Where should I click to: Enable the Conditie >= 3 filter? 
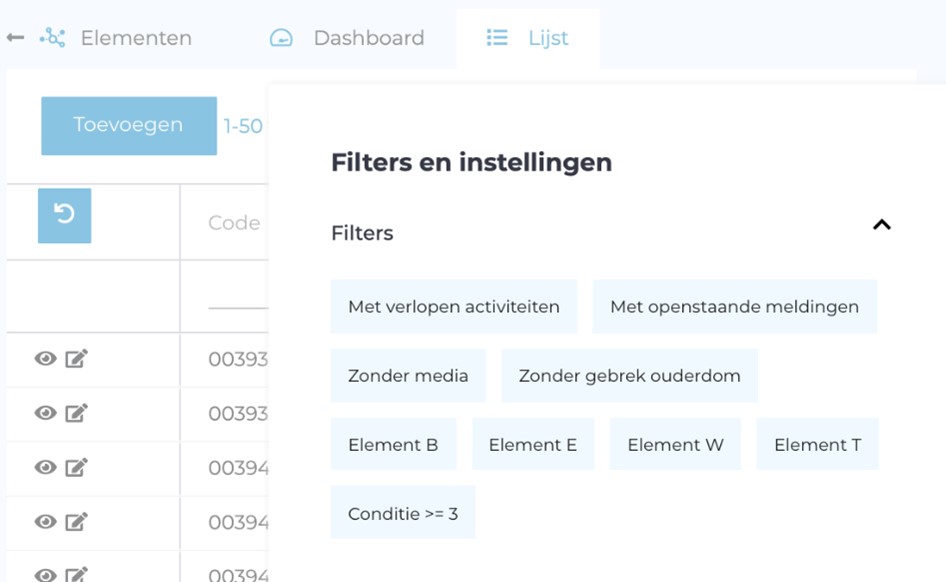pyautogui.click(x=403, y=513)
